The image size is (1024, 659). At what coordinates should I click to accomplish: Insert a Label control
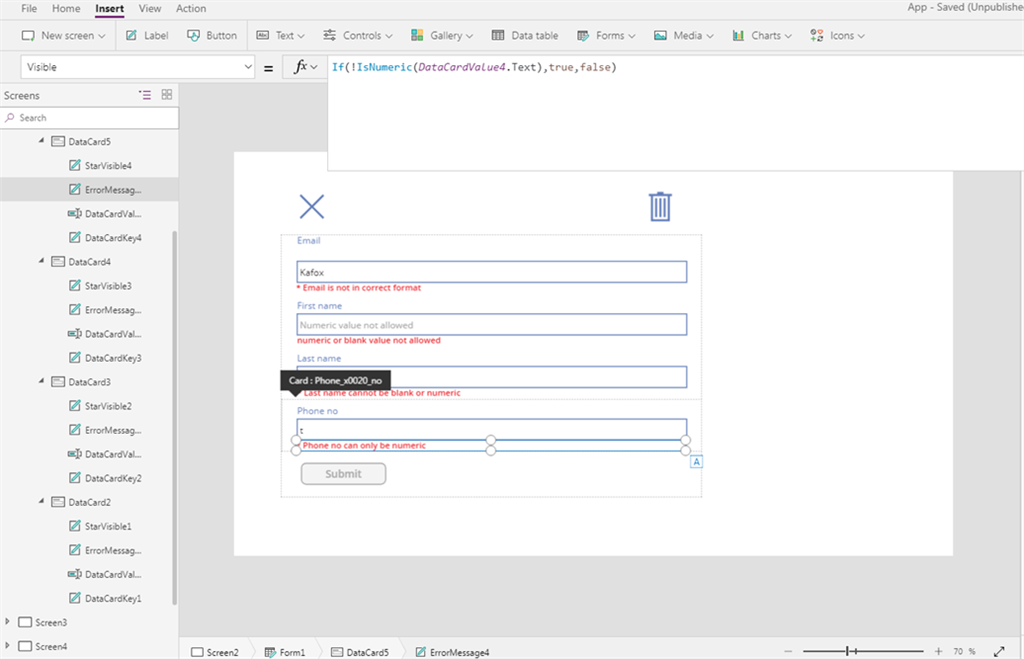click(147, 35)
